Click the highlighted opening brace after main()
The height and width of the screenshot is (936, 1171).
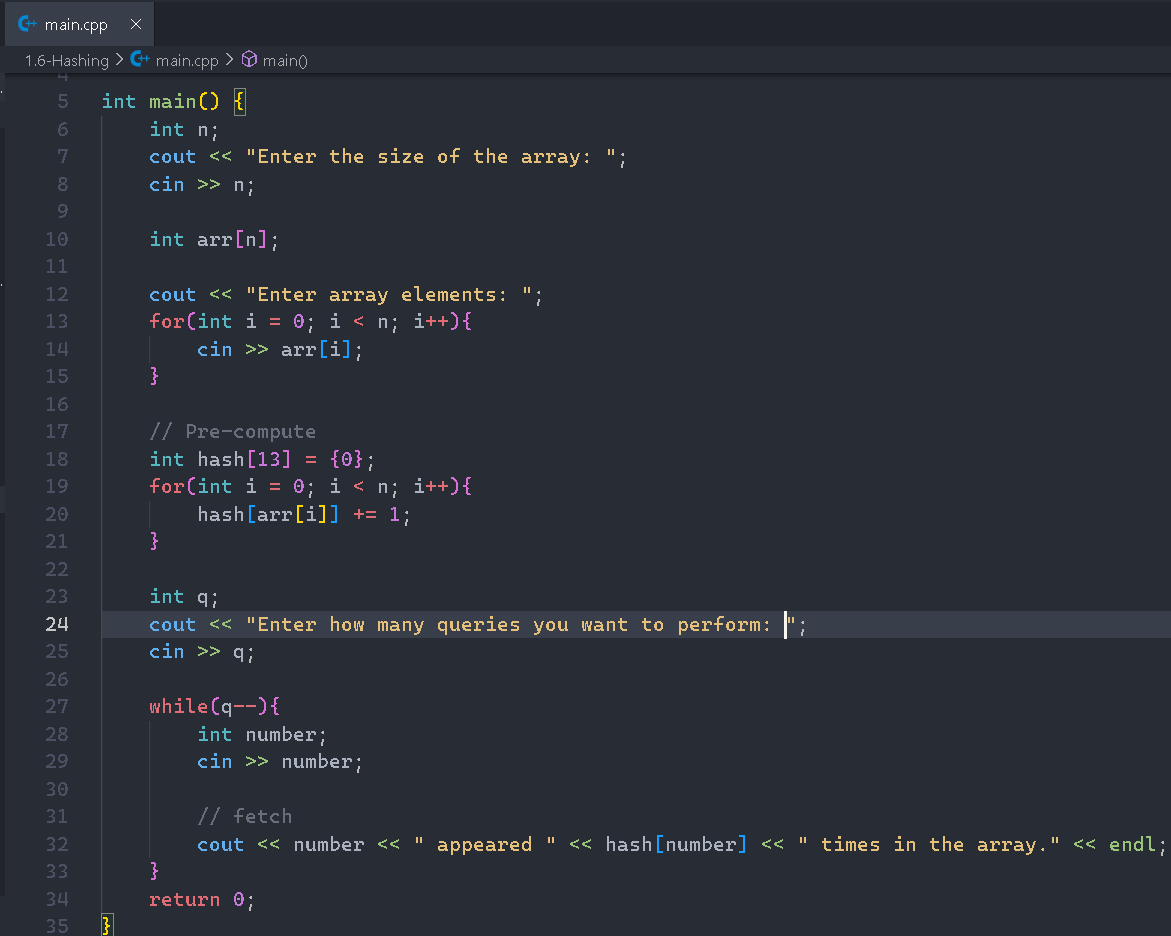tap(239, 102)
